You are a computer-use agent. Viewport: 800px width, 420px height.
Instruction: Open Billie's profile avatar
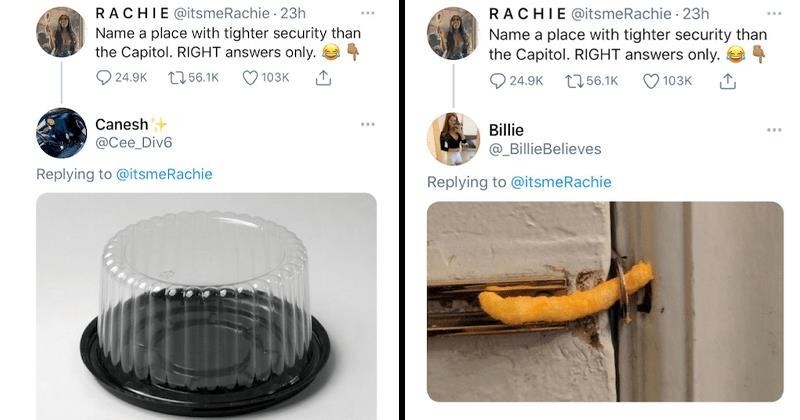coord(453,139)
